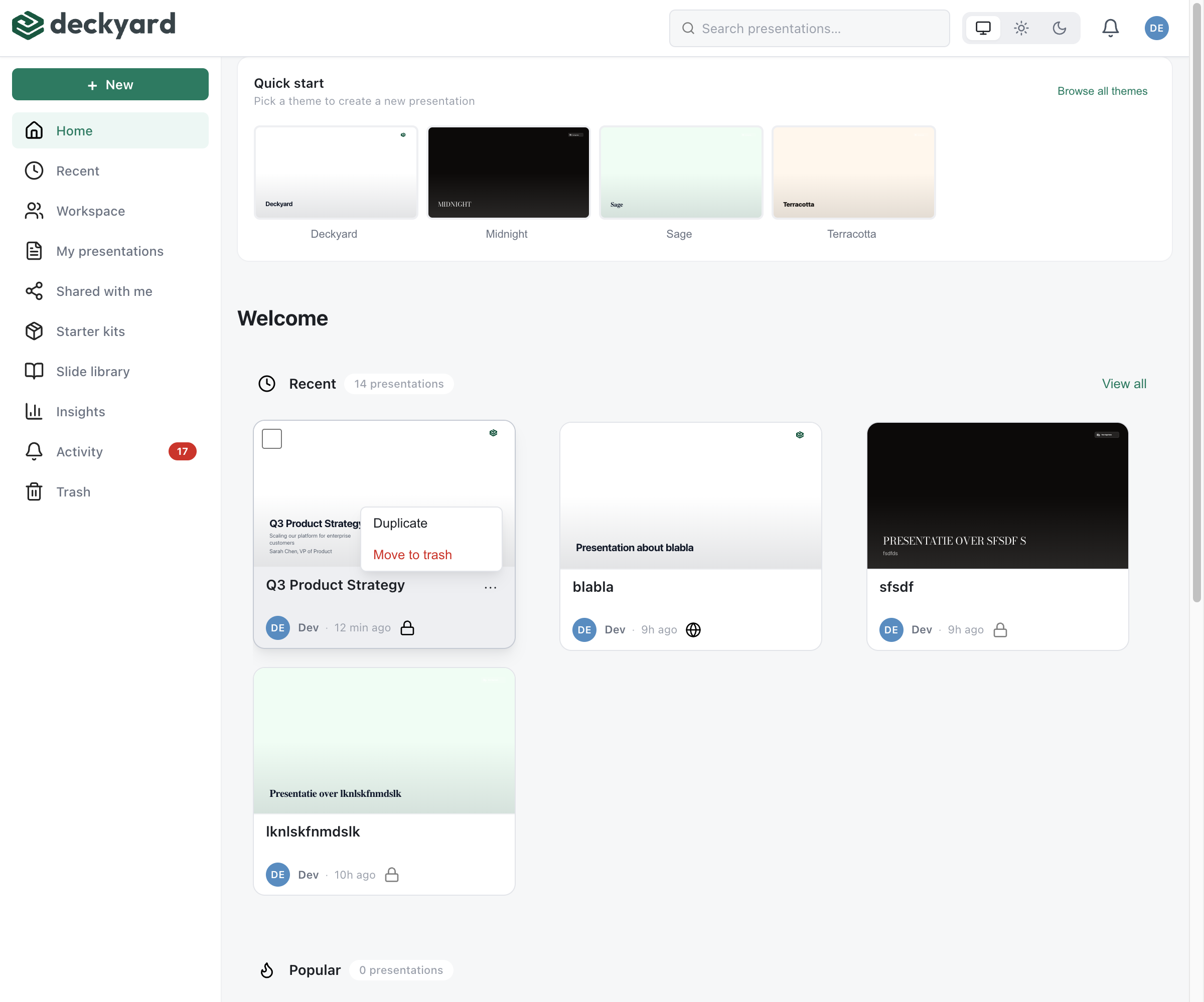Pick the Deckyard theme thumbnail

336,173
